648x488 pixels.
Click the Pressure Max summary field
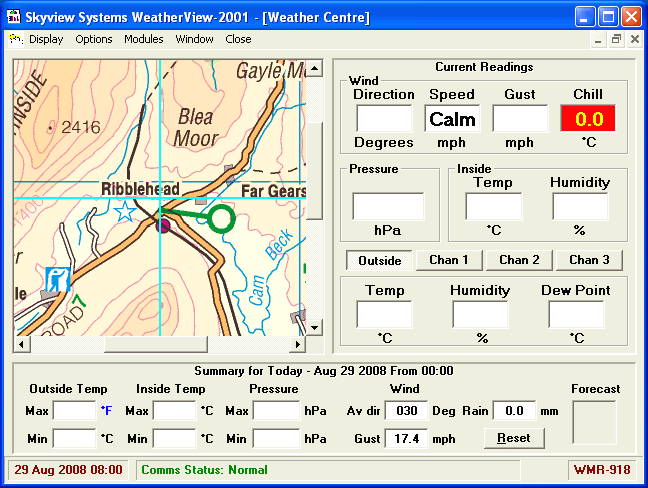click(276, 411)
